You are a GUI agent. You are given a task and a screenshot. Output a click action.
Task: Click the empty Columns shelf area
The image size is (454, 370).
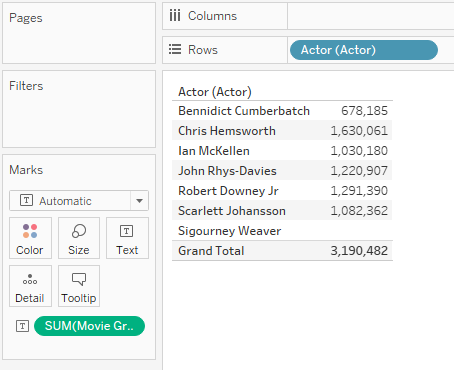[370, 16]
